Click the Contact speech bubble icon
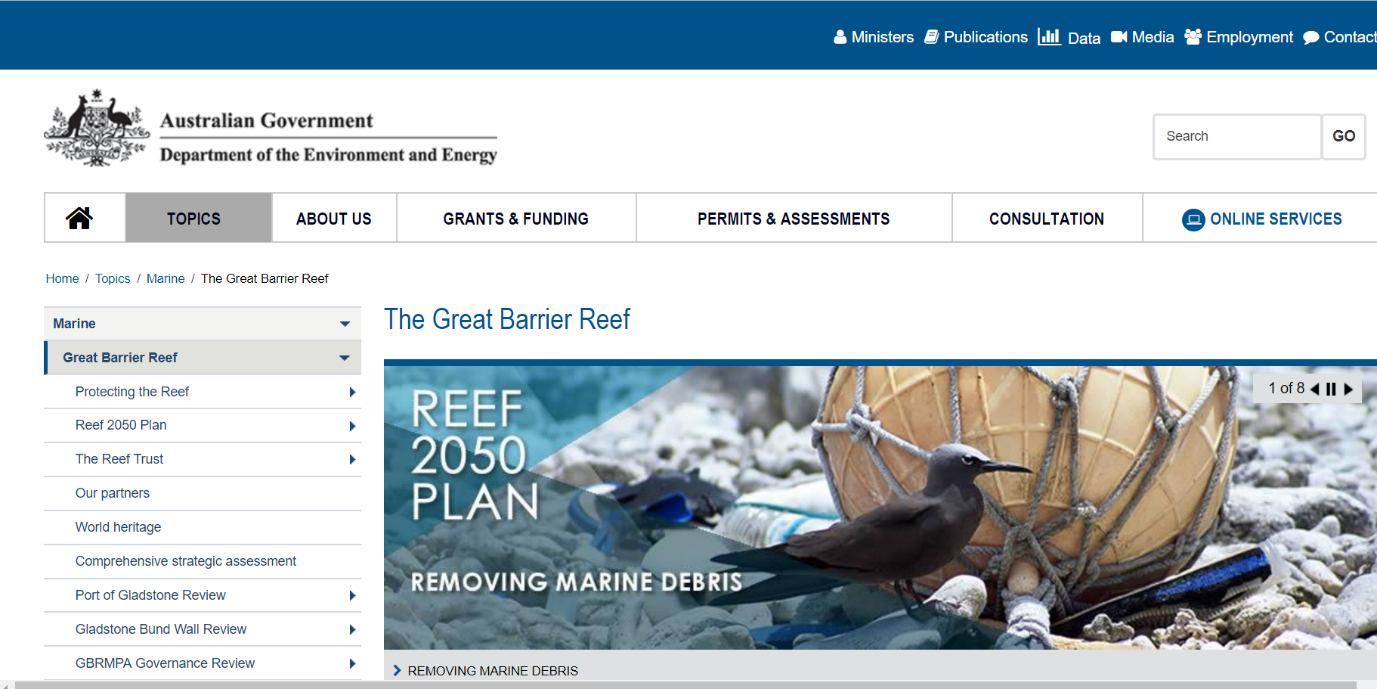1377x689 pixels. pyautogui.click(x=1311, y=38)
